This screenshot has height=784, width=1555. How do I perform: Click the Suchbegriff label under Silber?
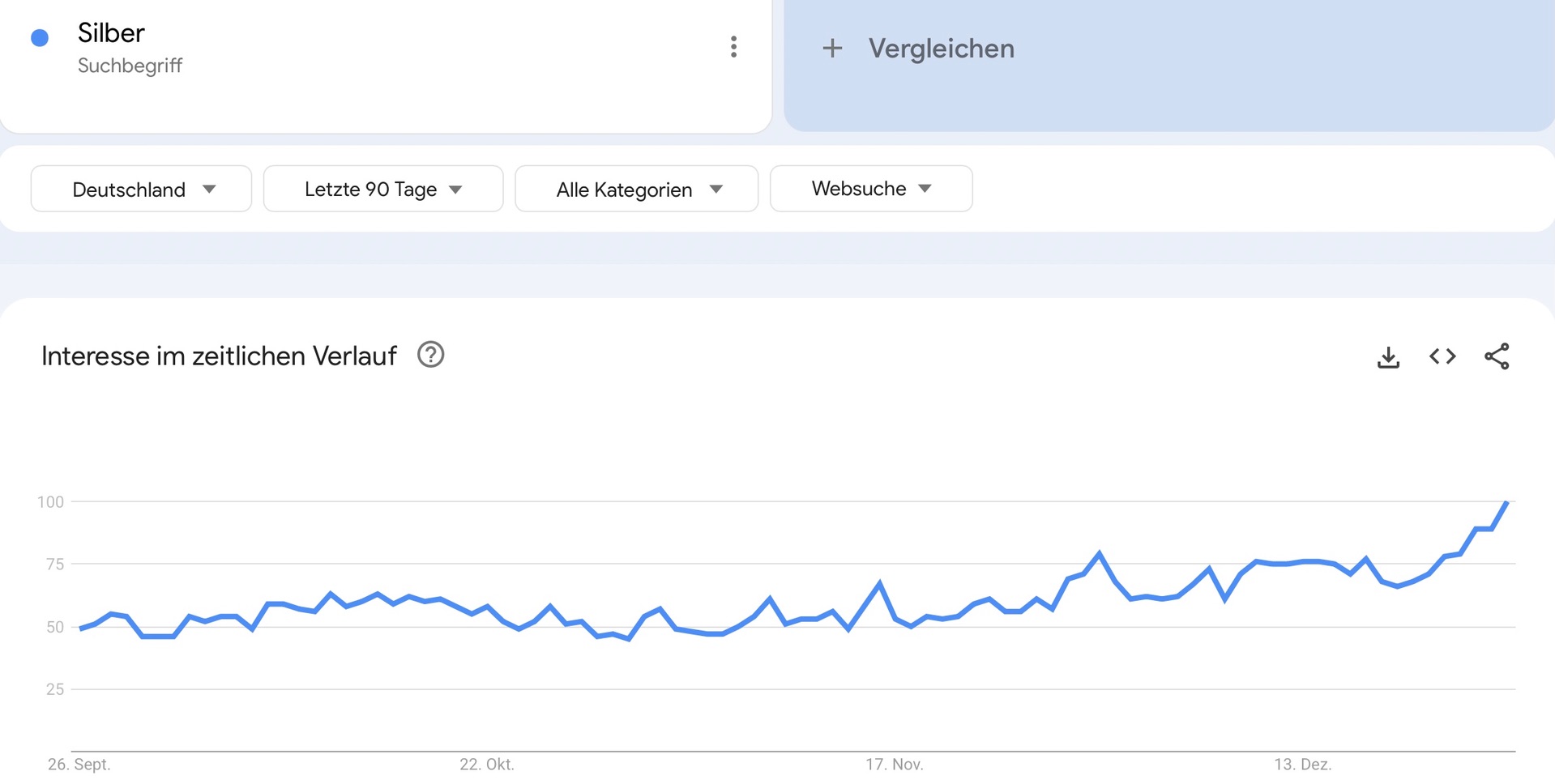[130, 66]
